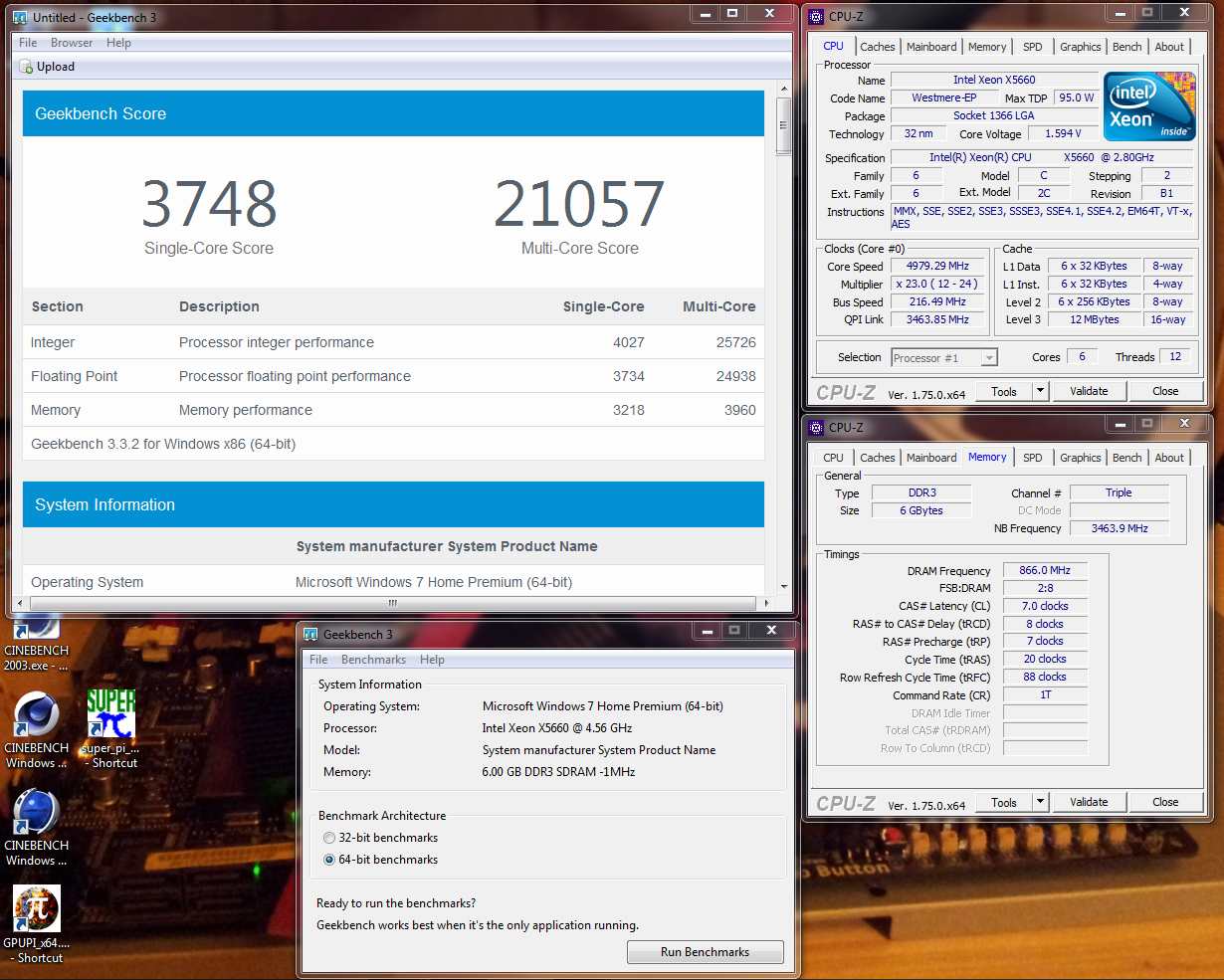Click Memory performance row in score table

point(394,410)
